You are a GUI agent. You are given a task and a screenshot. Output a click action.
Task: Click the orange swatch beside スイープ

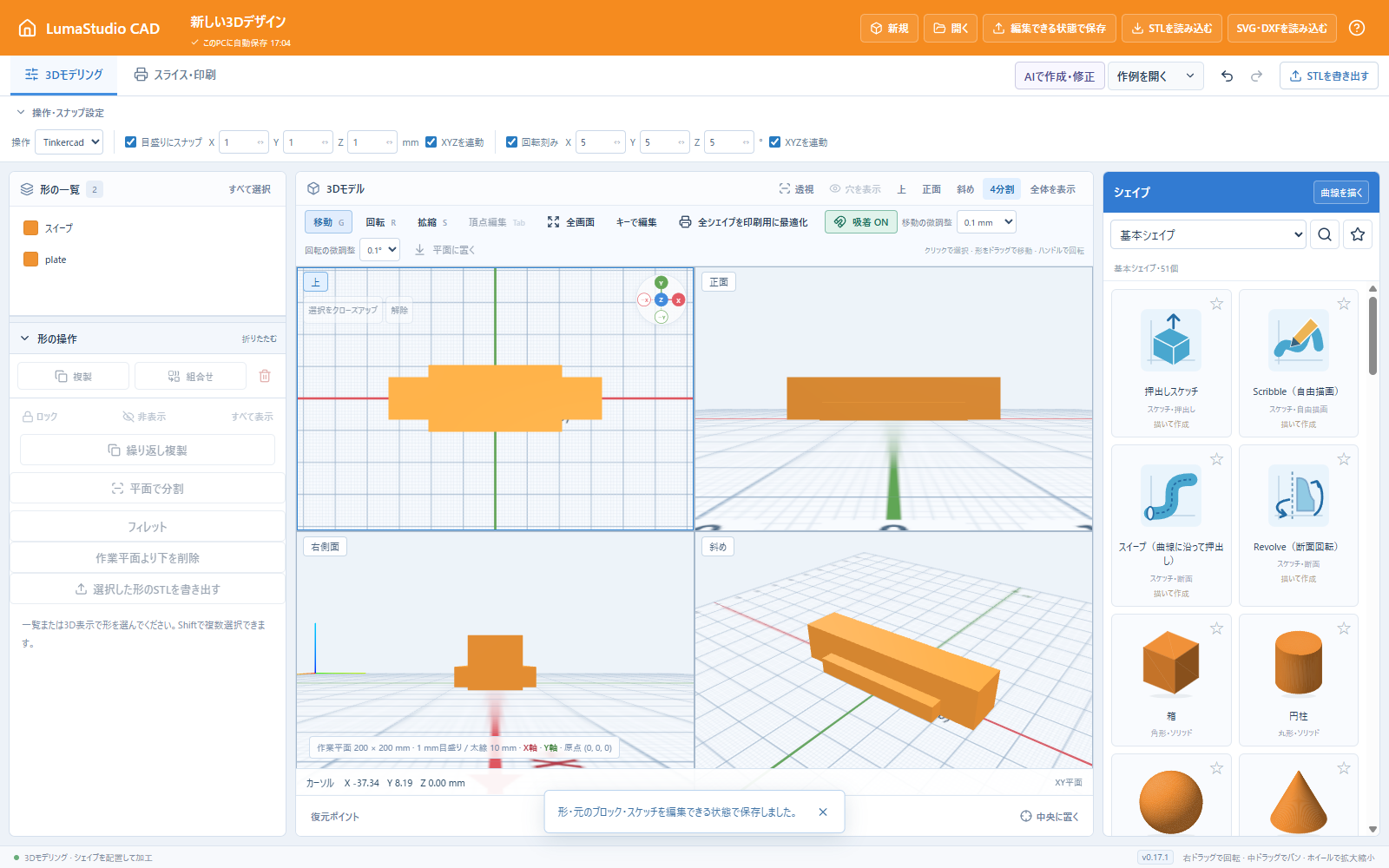tap(31, 228)
